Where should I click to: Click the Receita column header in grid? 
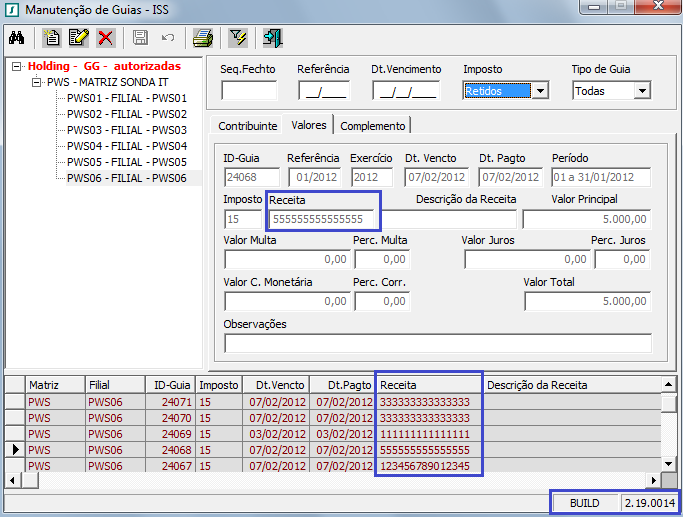tap(428, 384)
